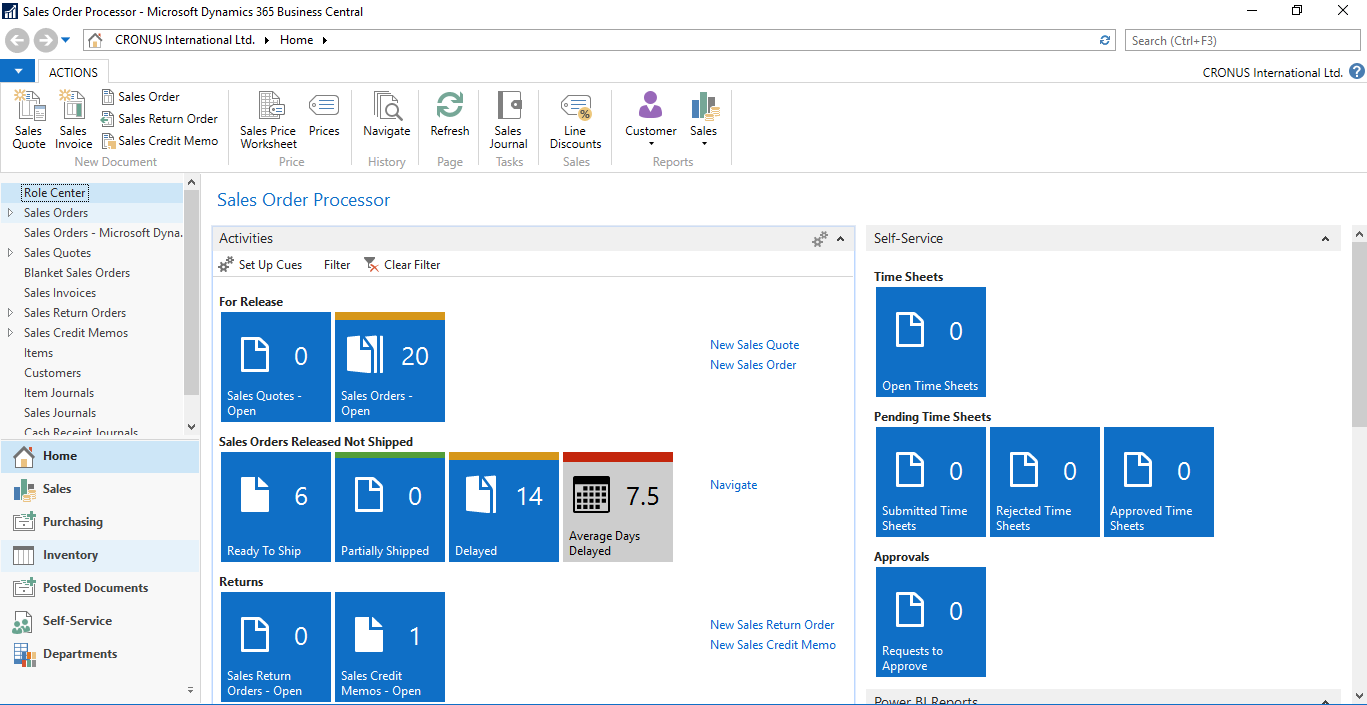Open the Partially Shipped cue tile
1367x705 pixels.
[390, 507]
